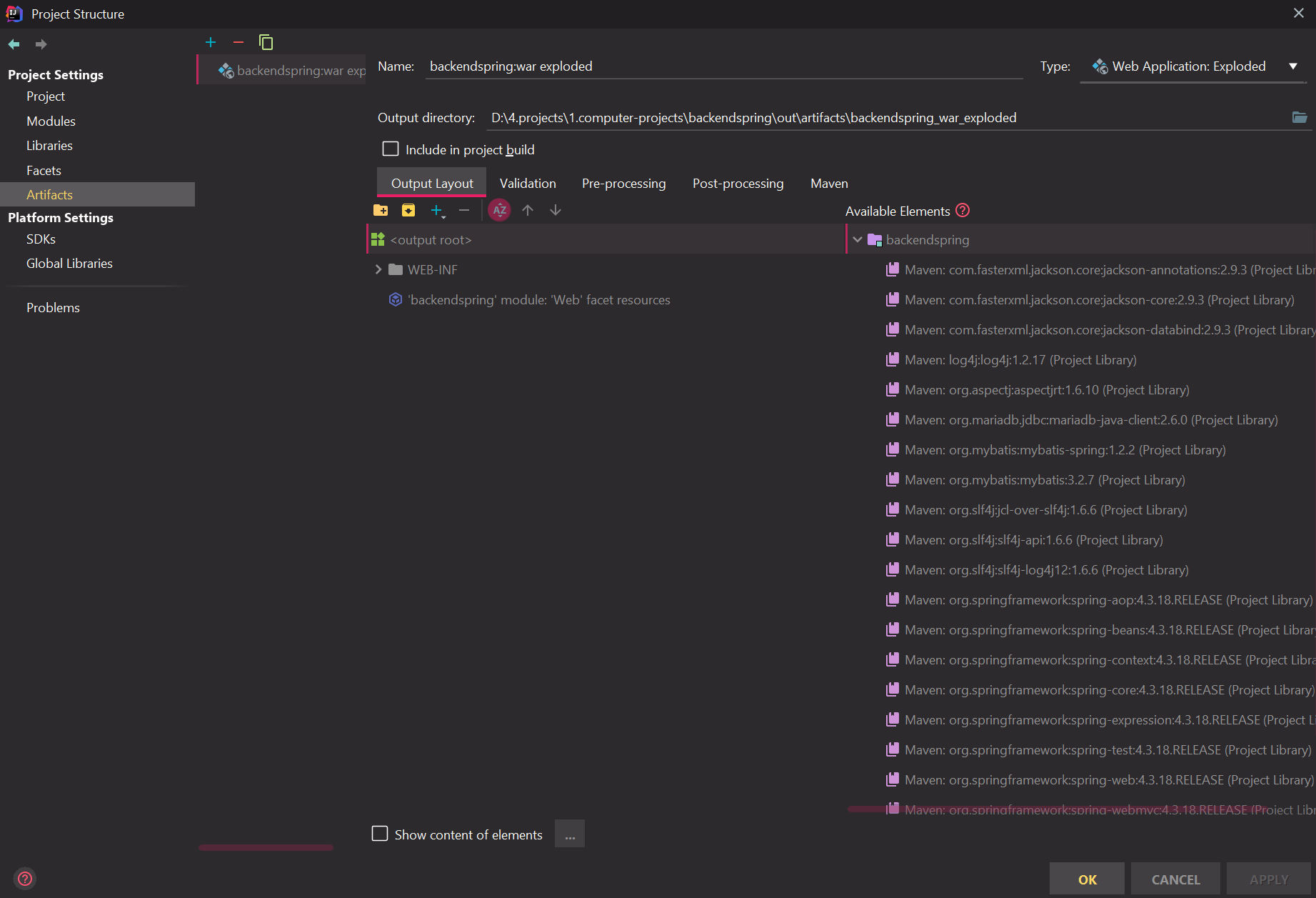Select jackson-databind:2.9.3 library entry
The width and height of the screenshot is (1316, 898).
click(x=1100, y=329)
